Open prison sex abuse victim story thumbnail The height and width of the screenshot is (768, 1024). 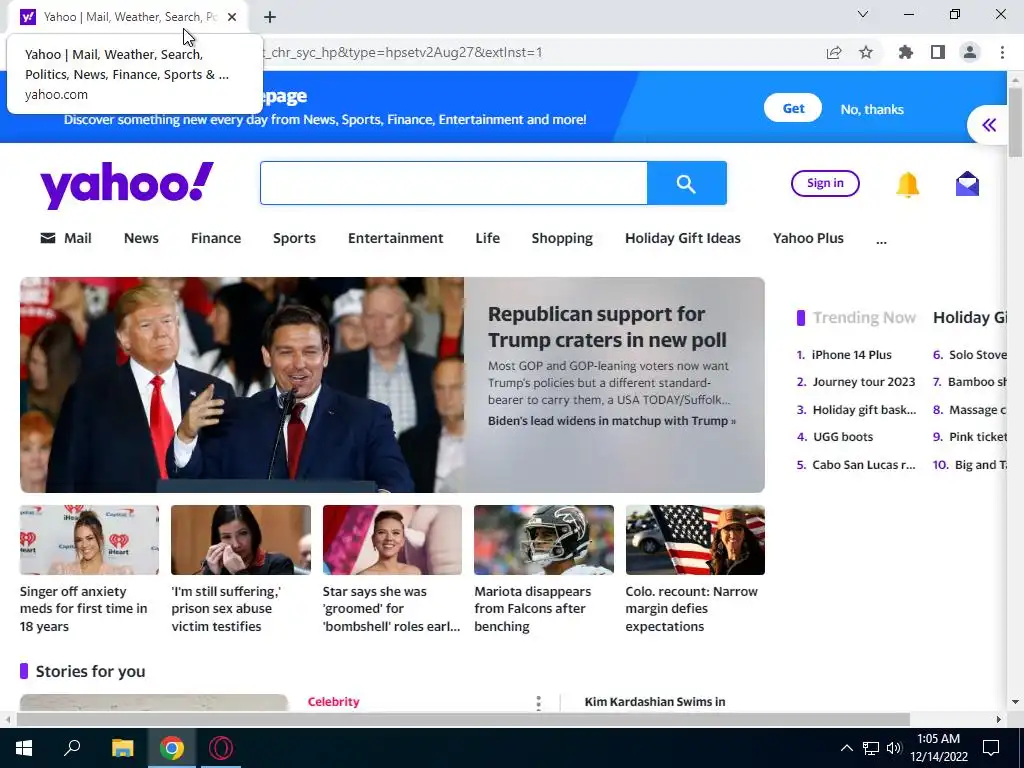click(x=241, y=539)
